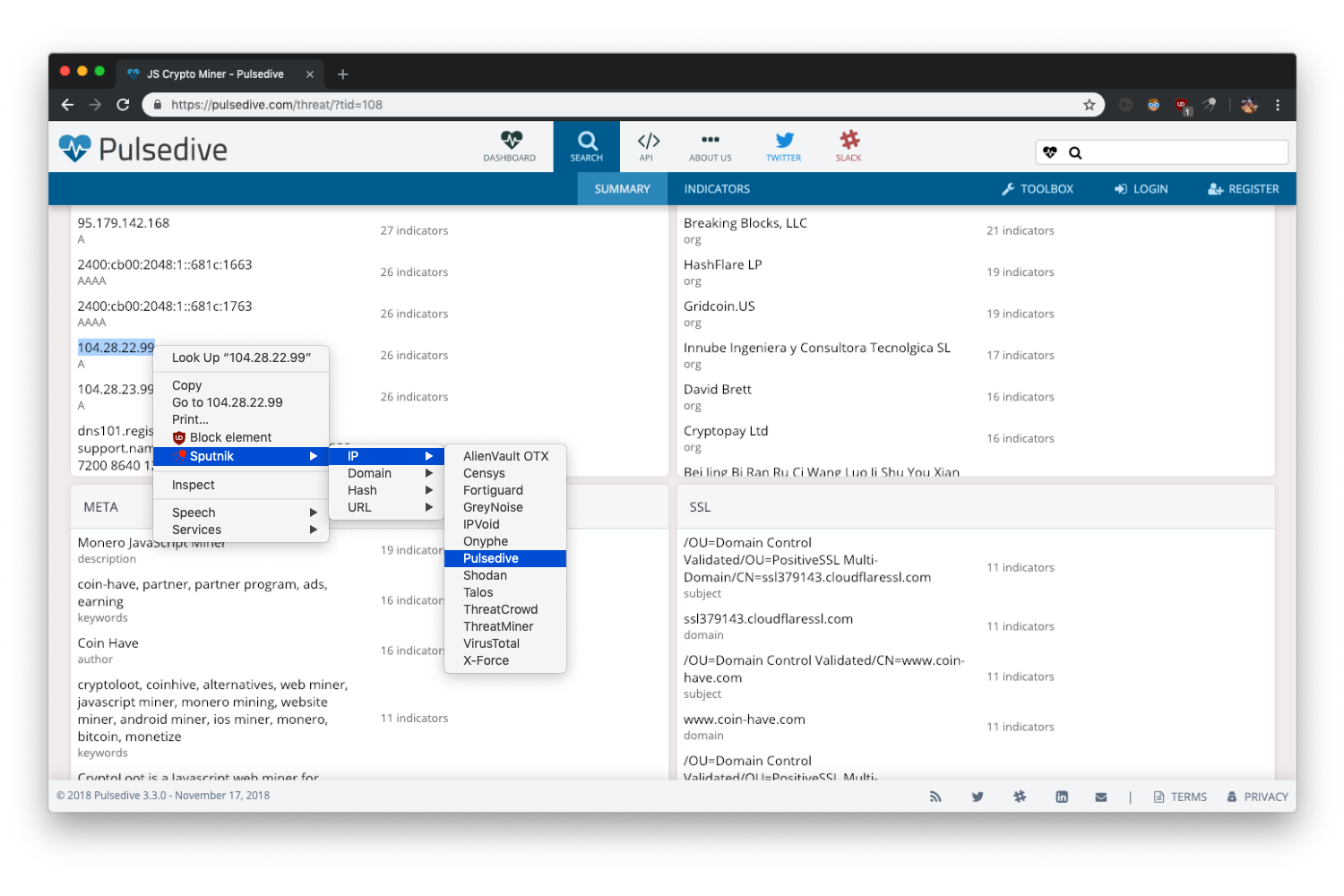The image size is (1344, 896).
Task: Open ssl379143.cloudflaressl.com domain entry
Action: tap(768, 619)
